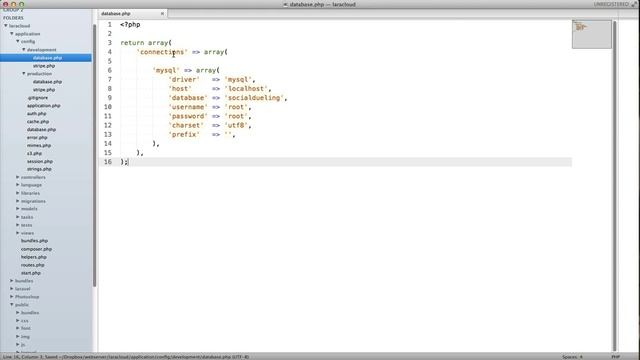The image size is (640, 360).
Task: Open bundles.php in the sidebar
Action: click(x=34, y=241)
